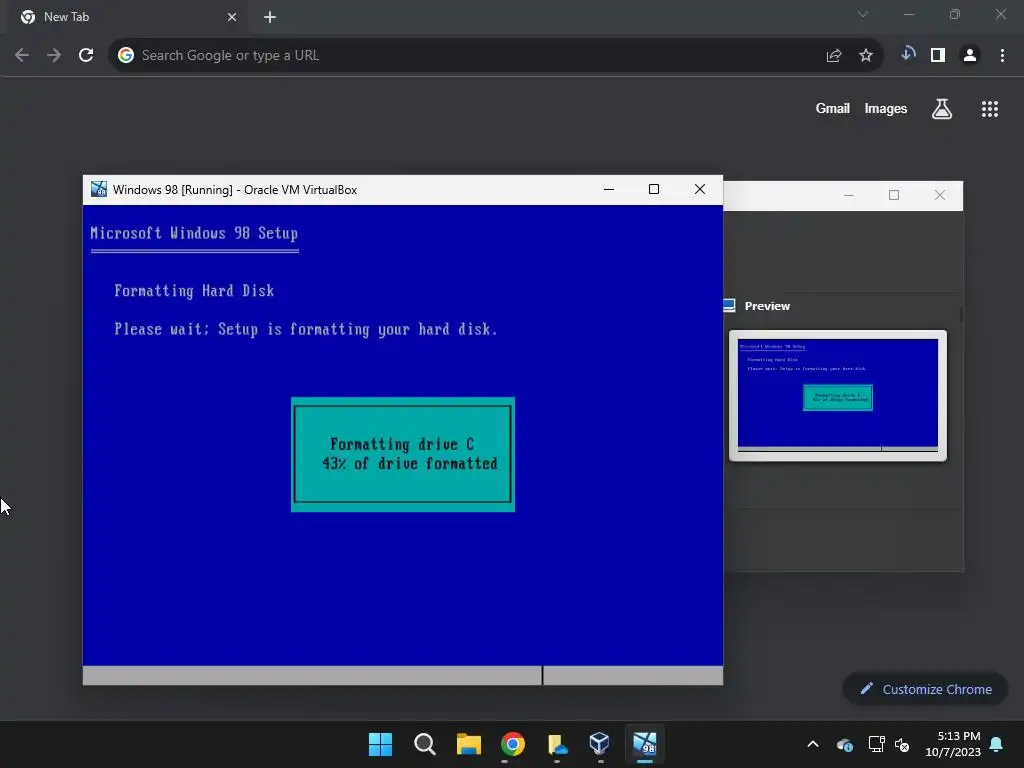Image resolution: width=1024 pixels, height=768 pixels.
Task: Open the Chrome downloads icon
Action: [x=908, y=55]
